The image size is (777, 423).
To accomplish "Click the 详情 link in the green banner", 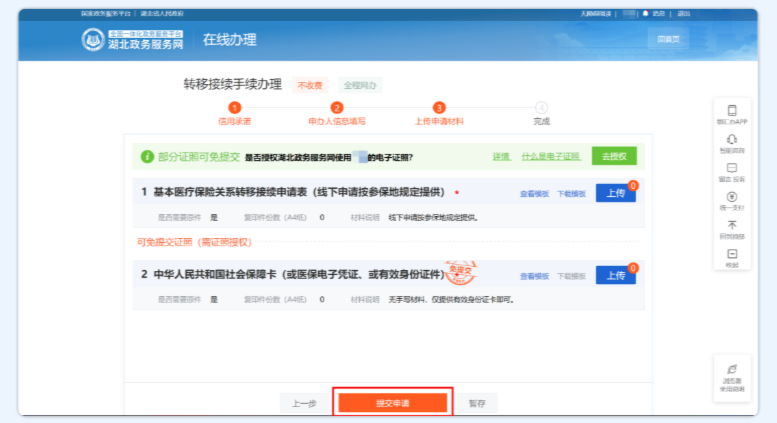I will pyautogui.click(x=501, y=157).
